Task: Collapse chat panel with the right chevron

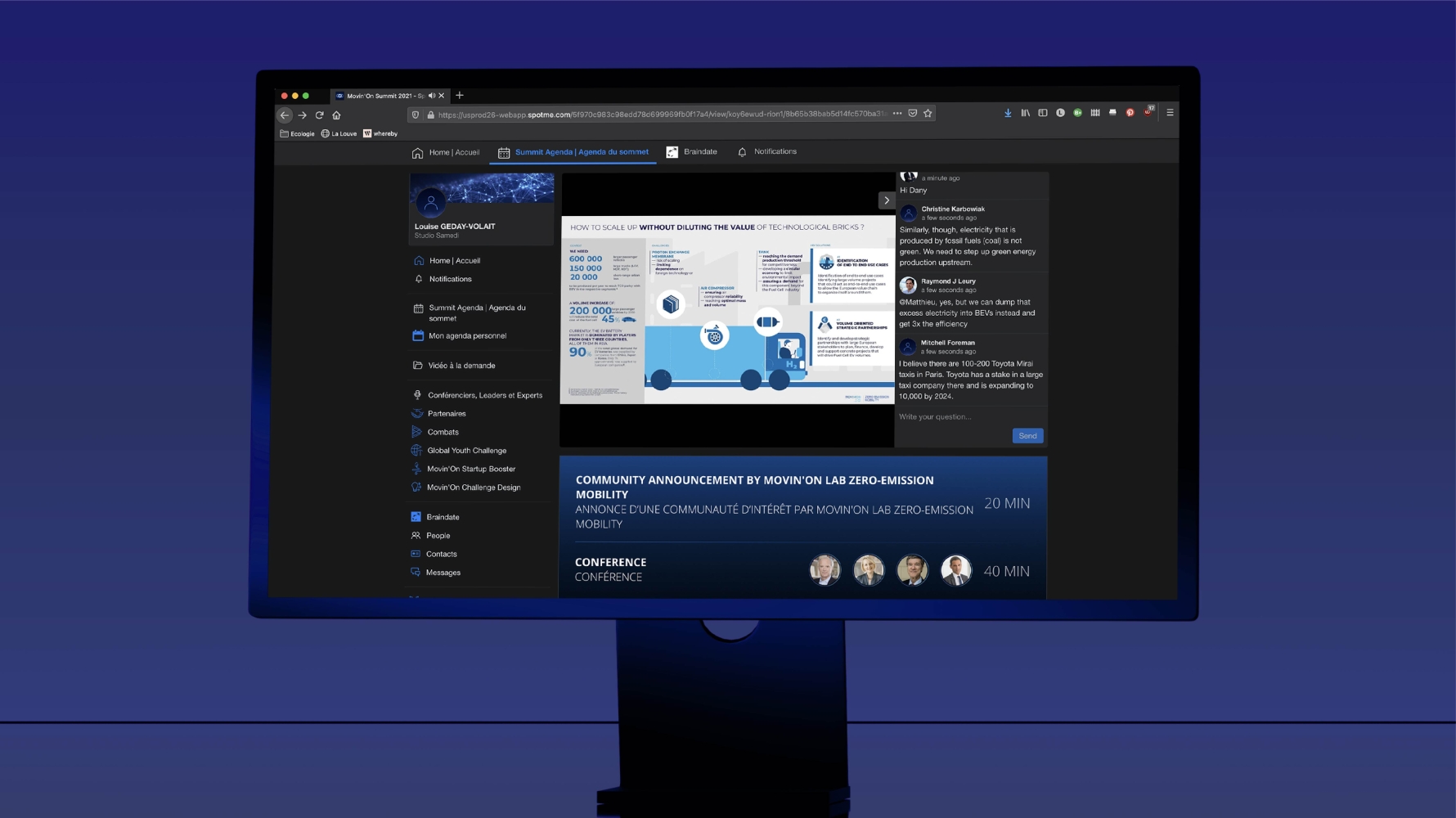Action: pyautogui.click(x=886, y=200)
